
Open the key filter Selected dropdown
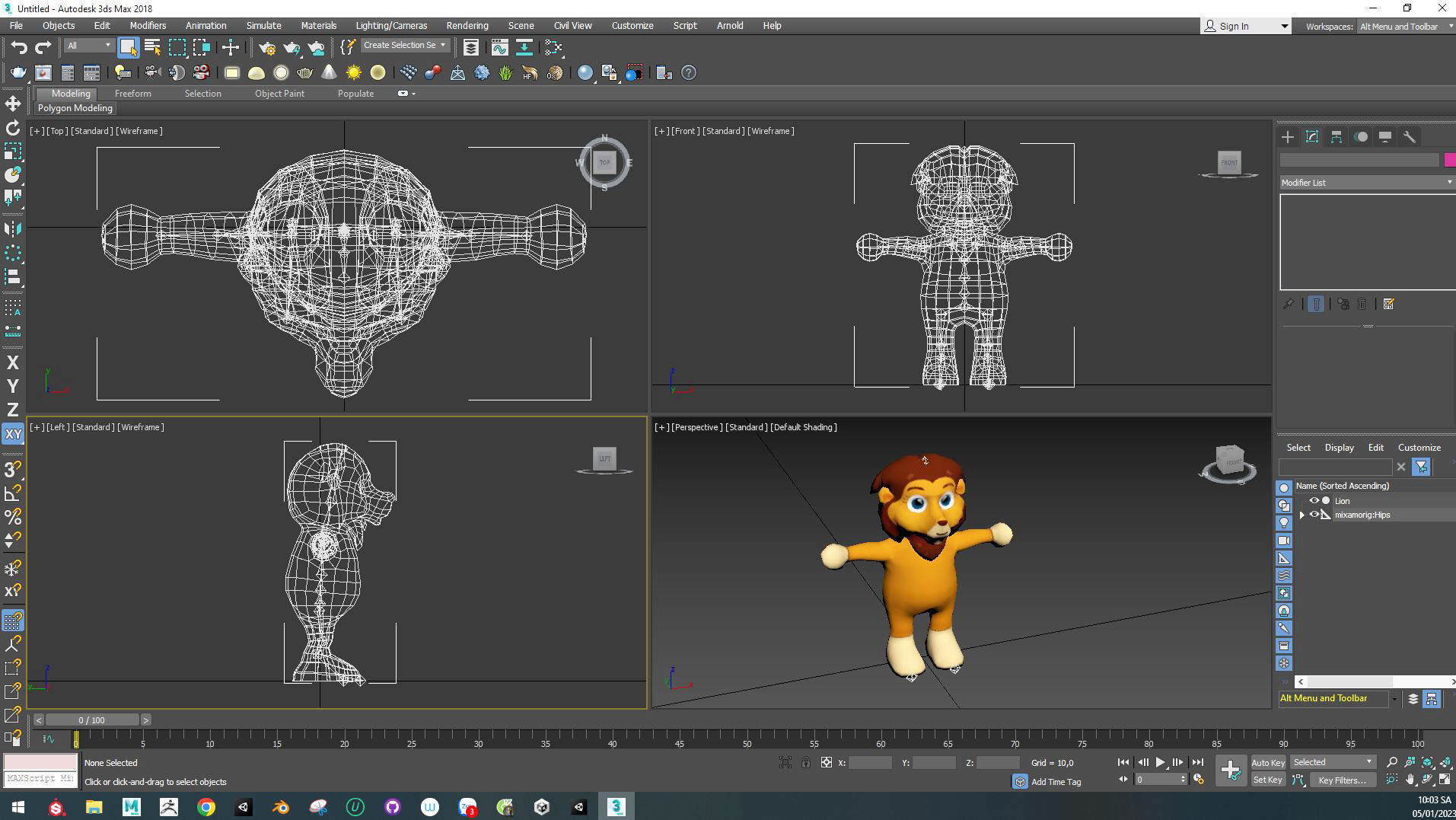click(1332, 762)
